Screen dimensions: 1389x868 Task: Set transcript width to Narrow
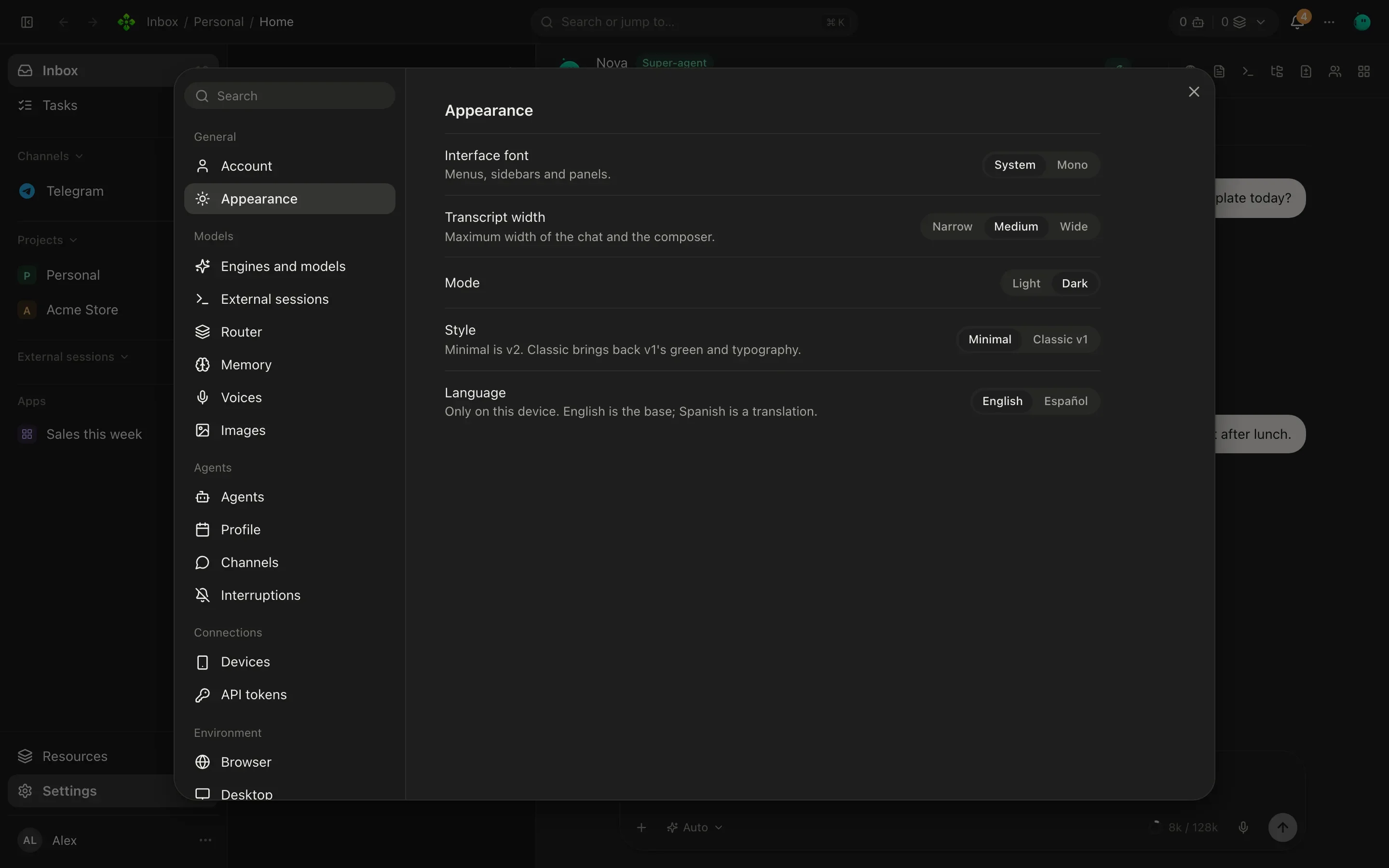[952, 227]
